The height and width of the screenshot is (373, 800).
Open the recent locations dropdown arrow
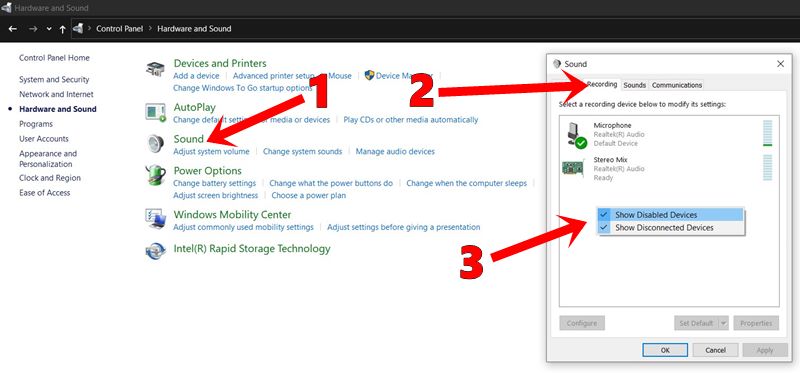pyautogui.click(x=49, y=29)
